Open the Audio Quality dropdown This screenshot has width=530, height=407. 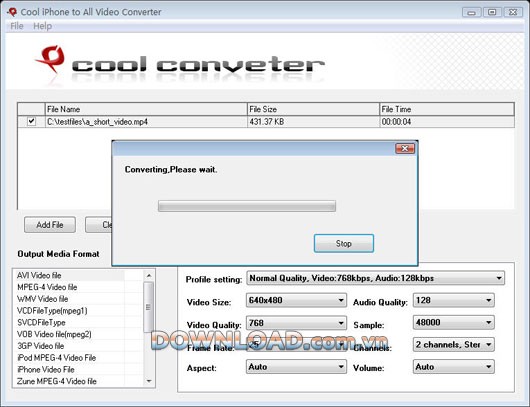(454, 300)
